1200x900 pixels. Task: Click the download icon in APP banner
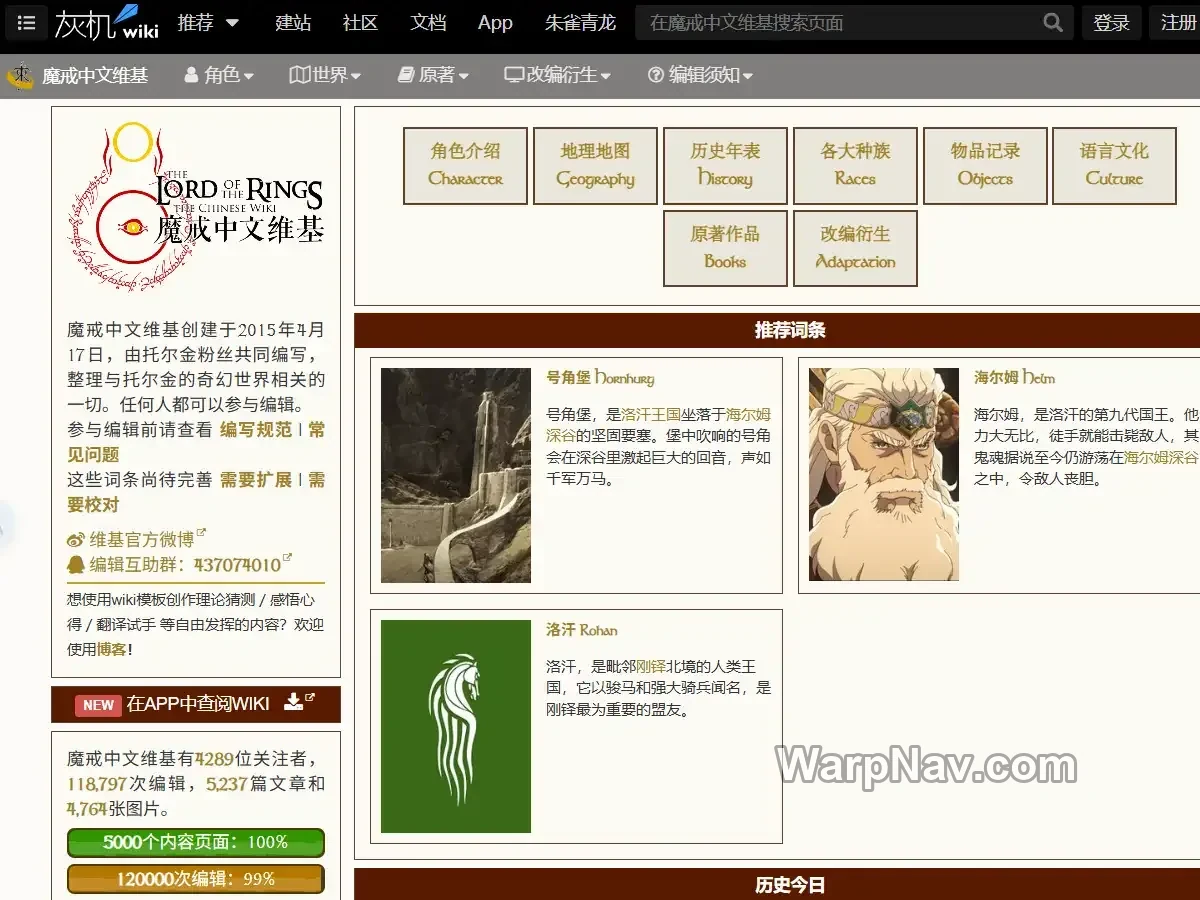[293, 701]
